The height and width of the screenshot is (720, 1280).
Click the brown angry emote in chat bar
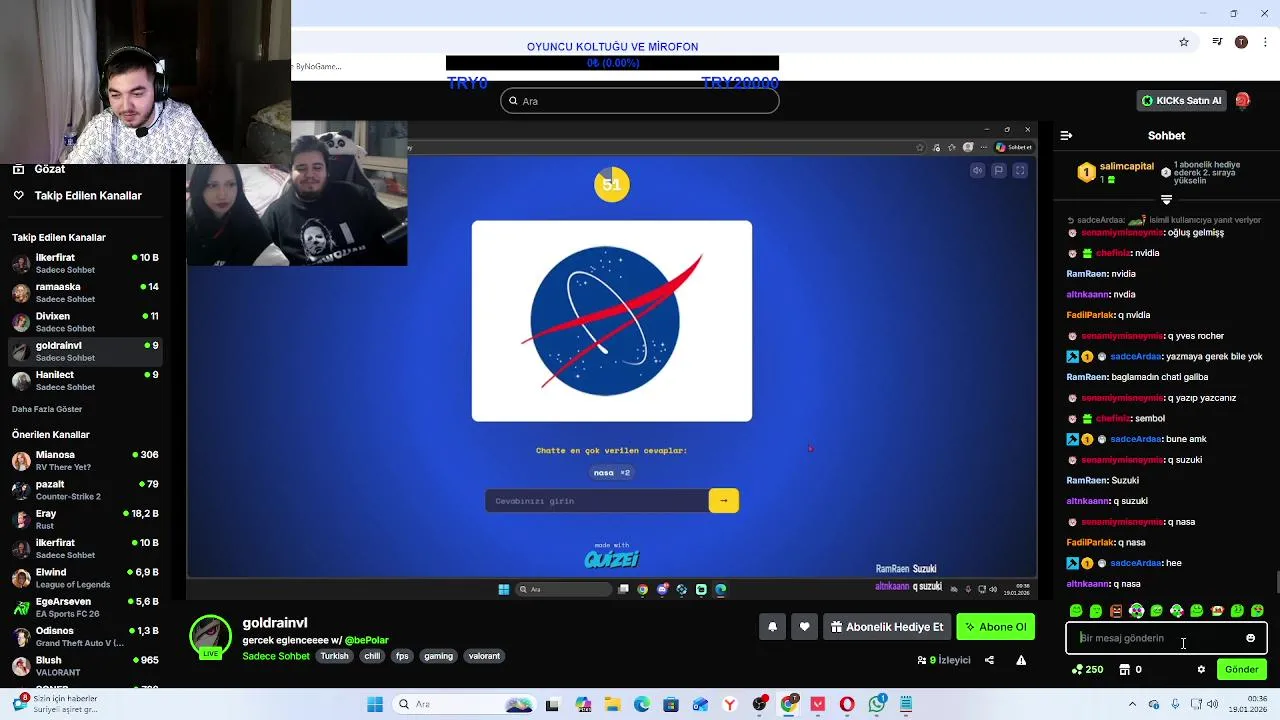pyautogui.click(x=1116, y=611)
